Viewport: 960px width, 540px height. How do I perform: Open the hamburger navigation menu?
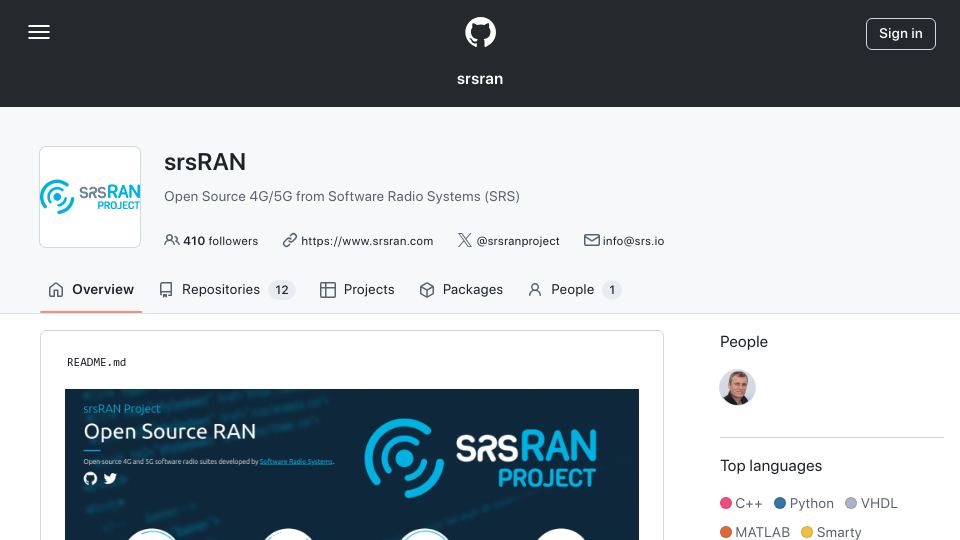(x=39, y=32)
